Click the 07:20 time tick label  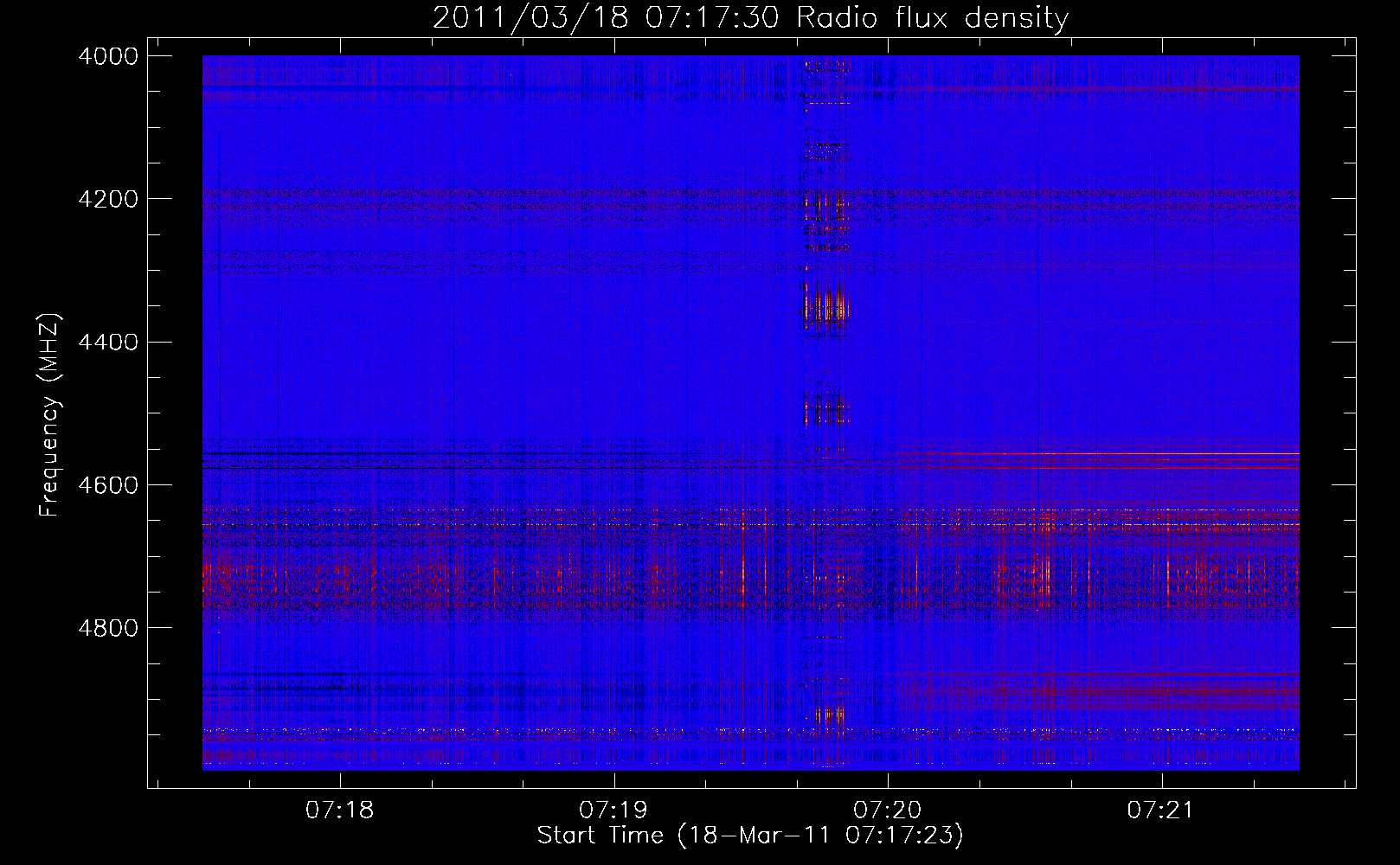click(888, 811)
